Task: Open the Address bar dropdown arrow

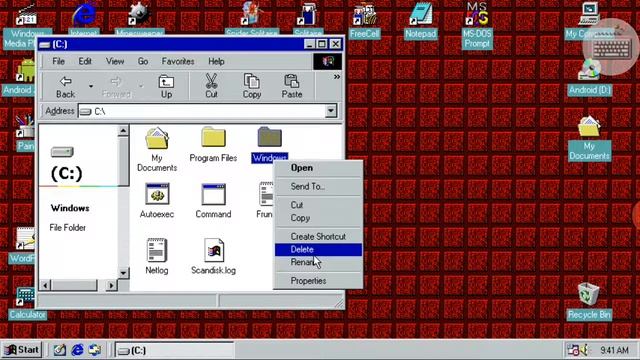Action: point(331,111)
